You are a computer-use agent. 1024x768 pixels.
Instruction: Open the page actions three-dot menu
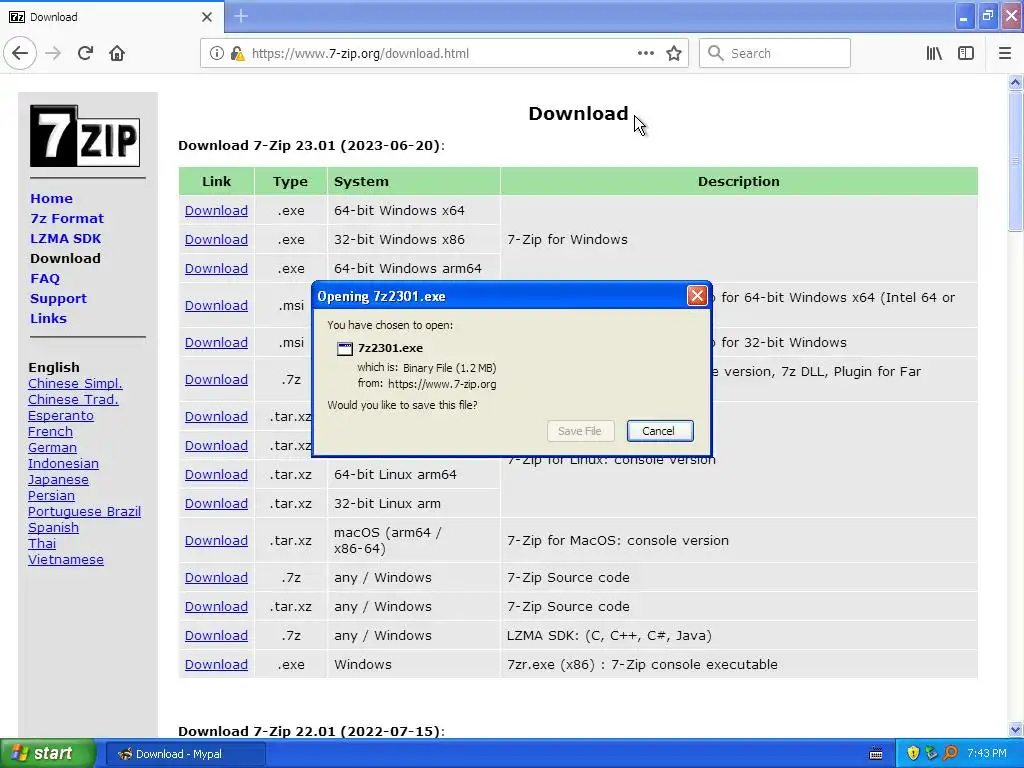[645, 53]
